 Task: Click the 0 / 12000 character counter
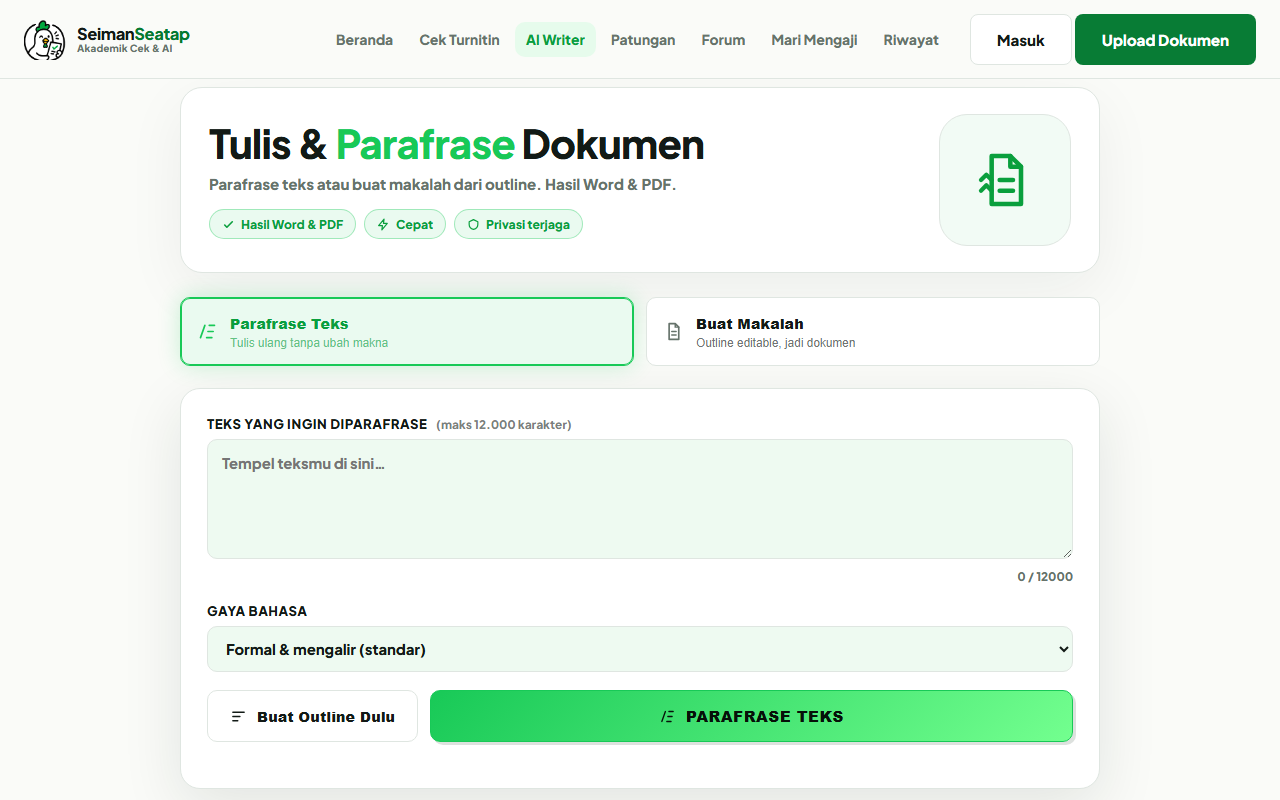[1045, 577]
